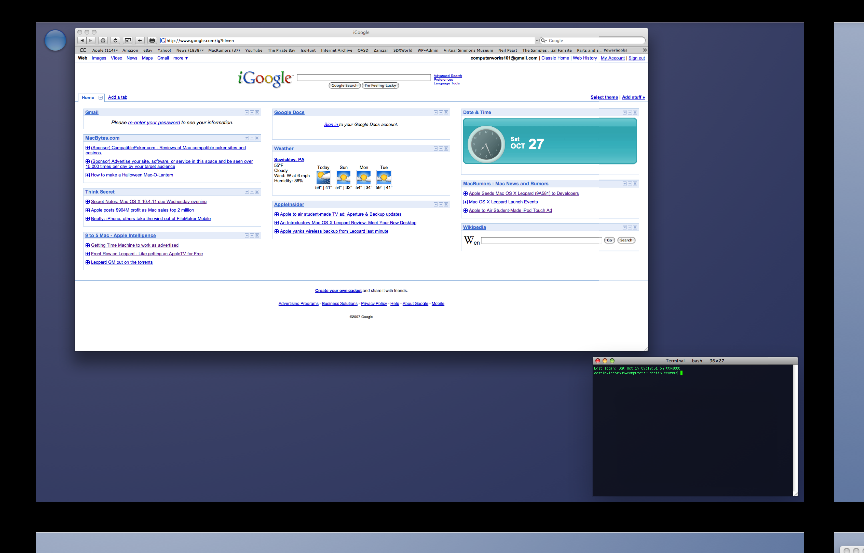Open the Select theme link
864x553 pixels.
(x=604, y=97)
